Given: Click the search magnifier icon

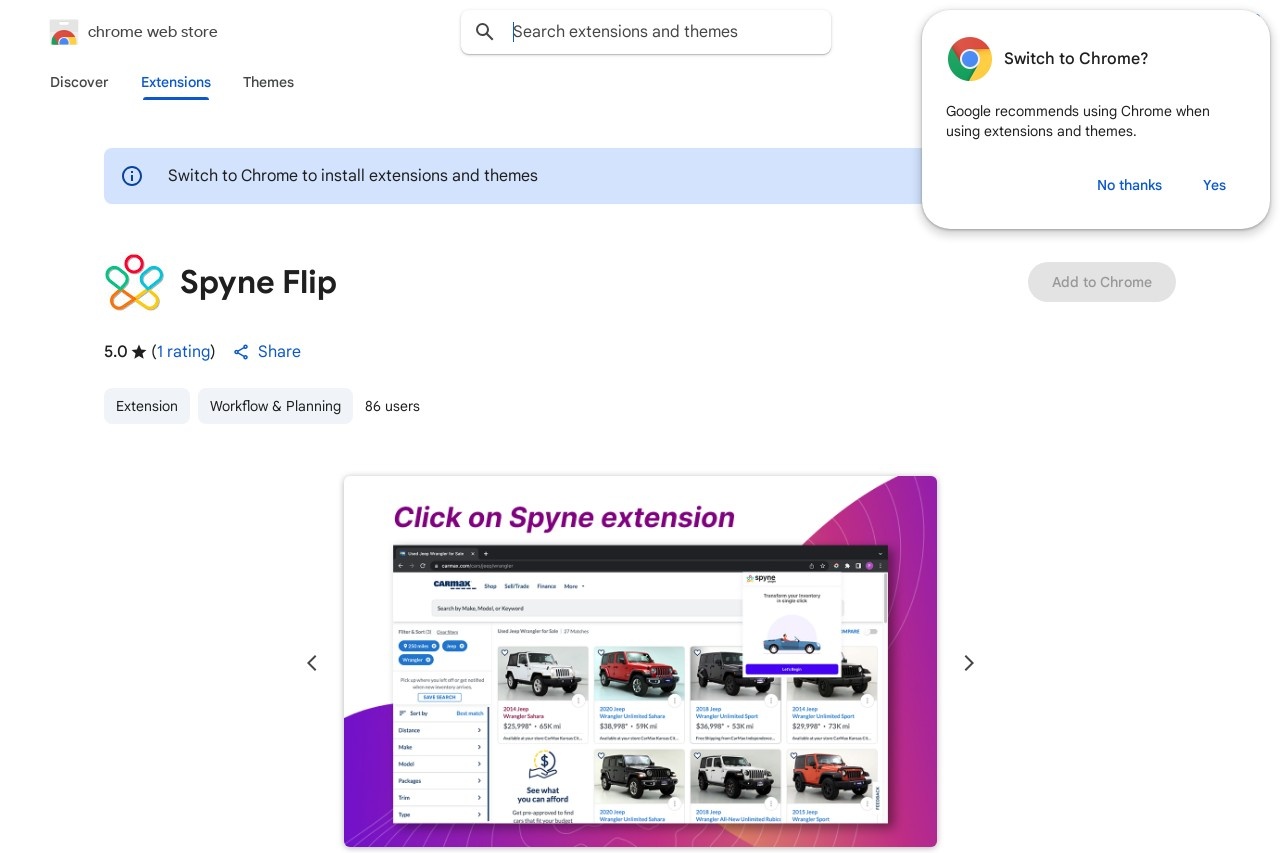Looking at the screenshot, I should tap(485, 32).
